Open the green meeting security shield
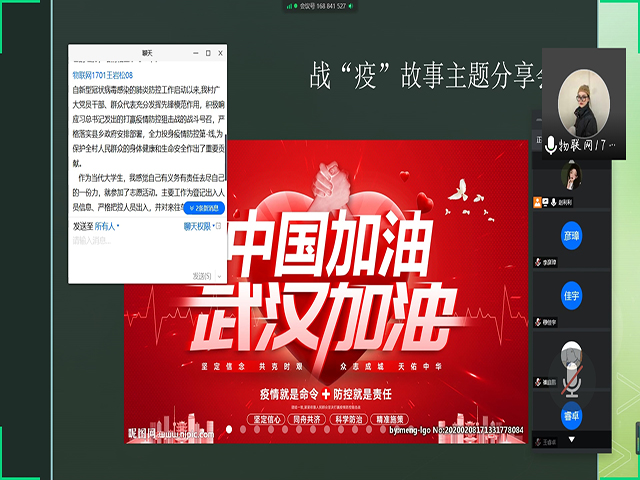Image resolution: width=640 pixels, height=480 pixels. [x=296, y=6]
